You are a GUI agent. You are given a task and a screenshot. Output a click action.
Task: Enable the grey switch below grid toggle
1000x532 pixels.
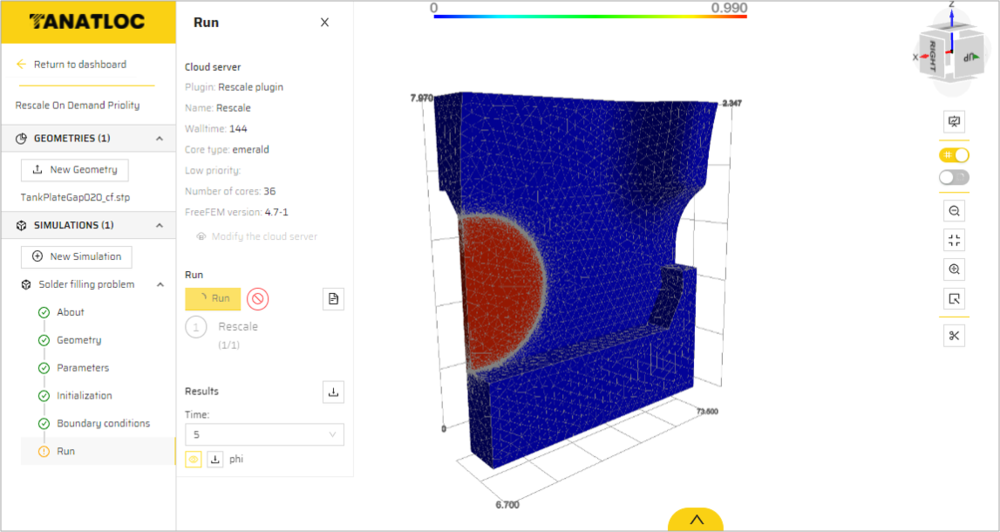coord(954,177)
